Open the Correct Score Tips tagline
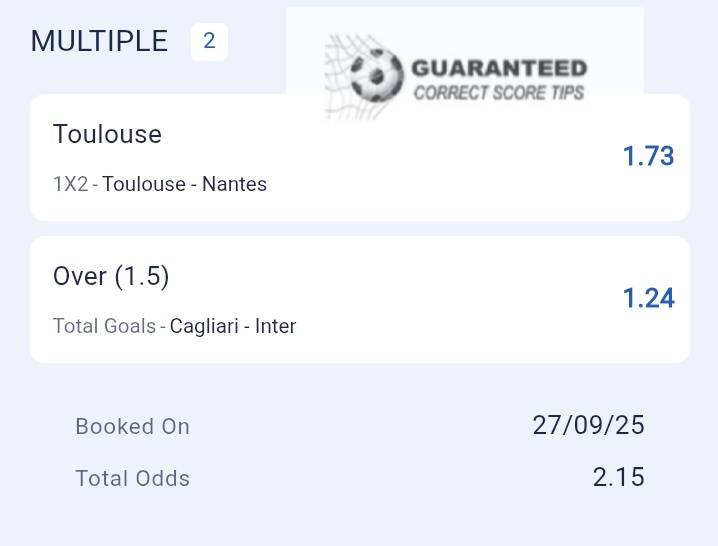718x546 pixels. [x=498, y=94]
